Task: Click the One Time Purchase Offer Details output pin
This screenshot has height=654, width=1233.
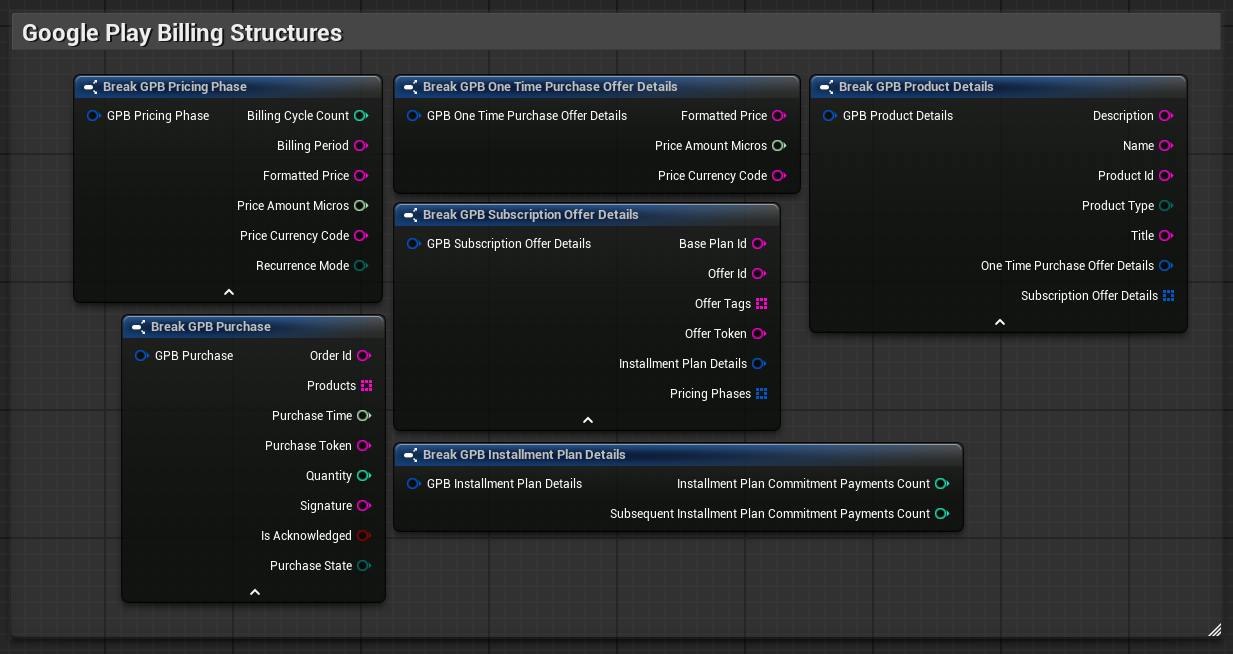Action: [x=1165, y=266]
